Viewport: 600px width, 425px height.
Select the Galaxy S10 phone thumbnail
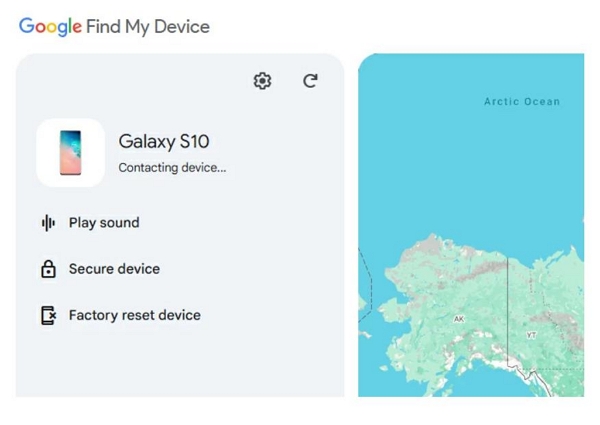click(70, 153)
